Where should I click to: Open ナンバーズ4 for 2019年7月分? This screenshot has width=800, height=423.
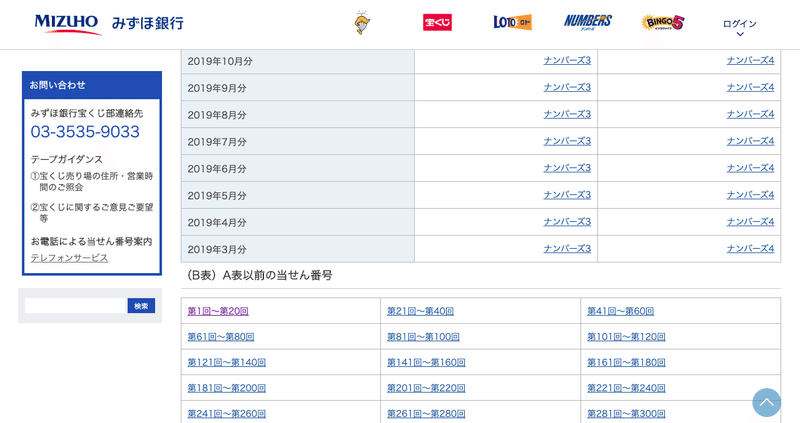click(750, 141)
